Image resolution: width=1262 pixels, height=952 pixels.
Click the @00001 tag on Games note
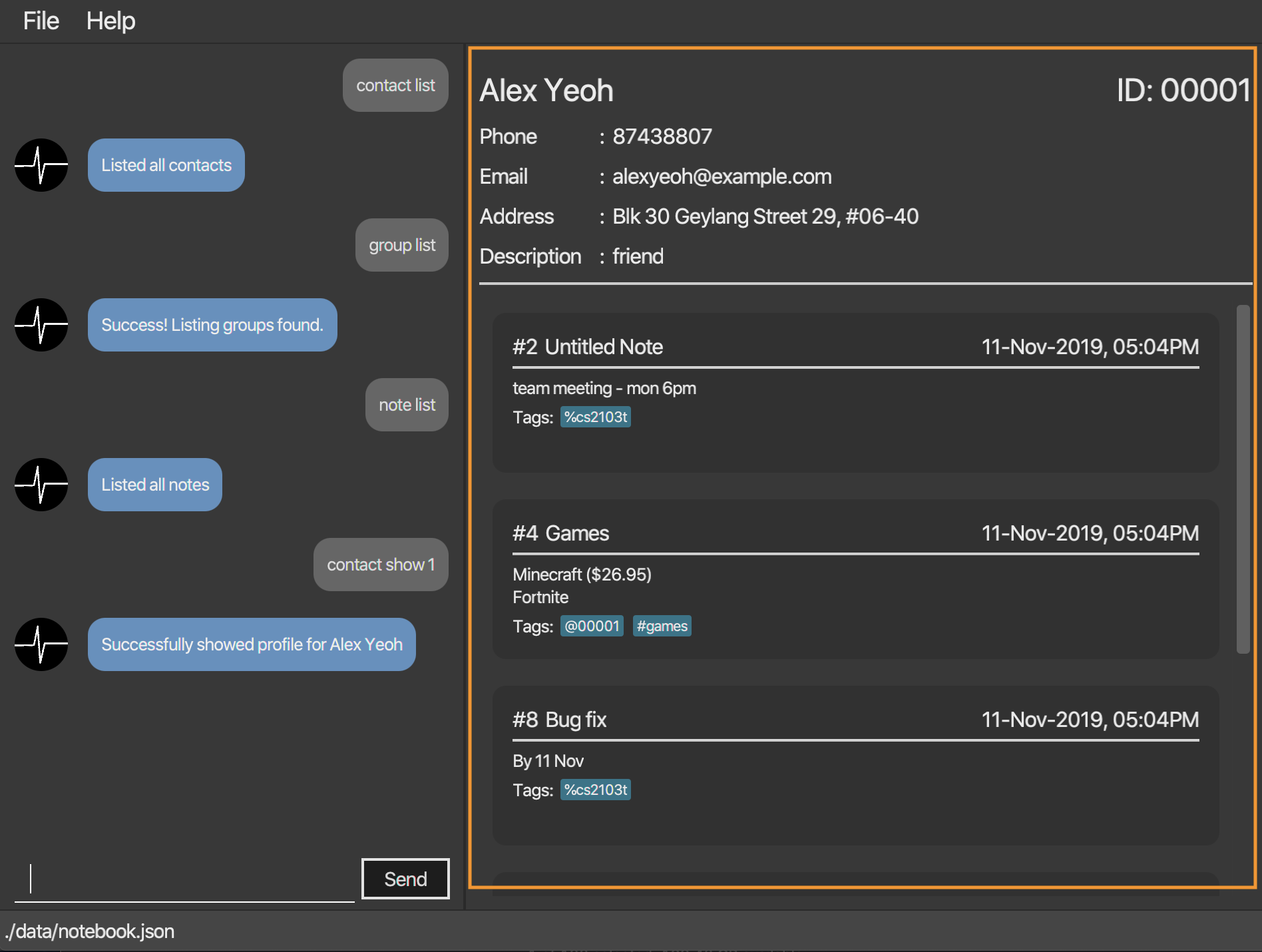[592, 626]
